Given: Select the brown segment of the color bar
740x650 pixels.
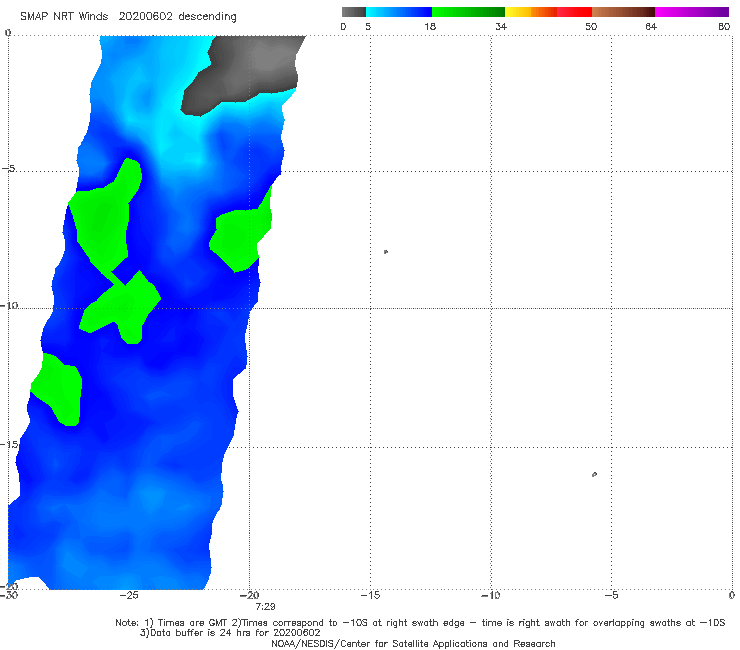Looking at the screenshot, I should (x=623, y=12).
